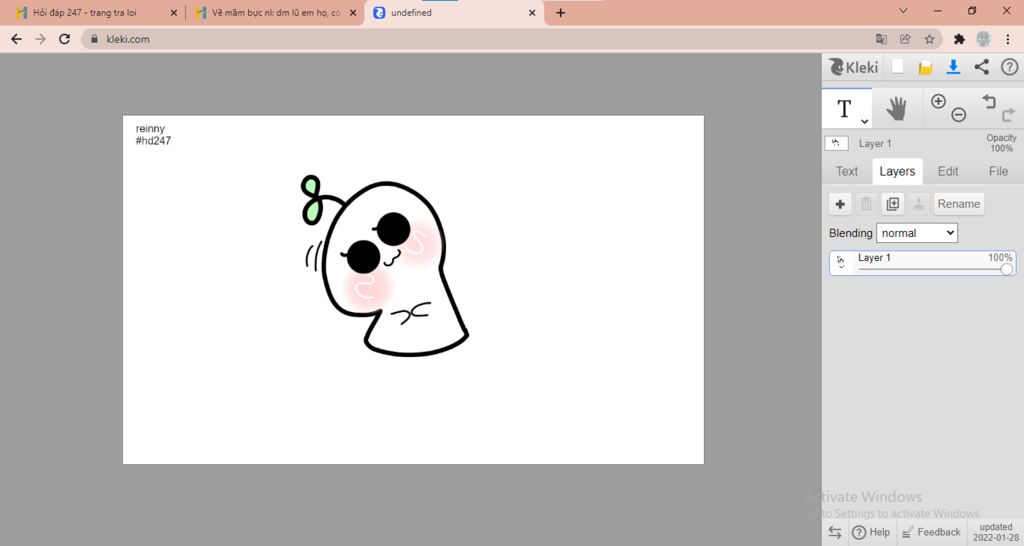
Task: Reload the kleki.com page
Action: 64,39
